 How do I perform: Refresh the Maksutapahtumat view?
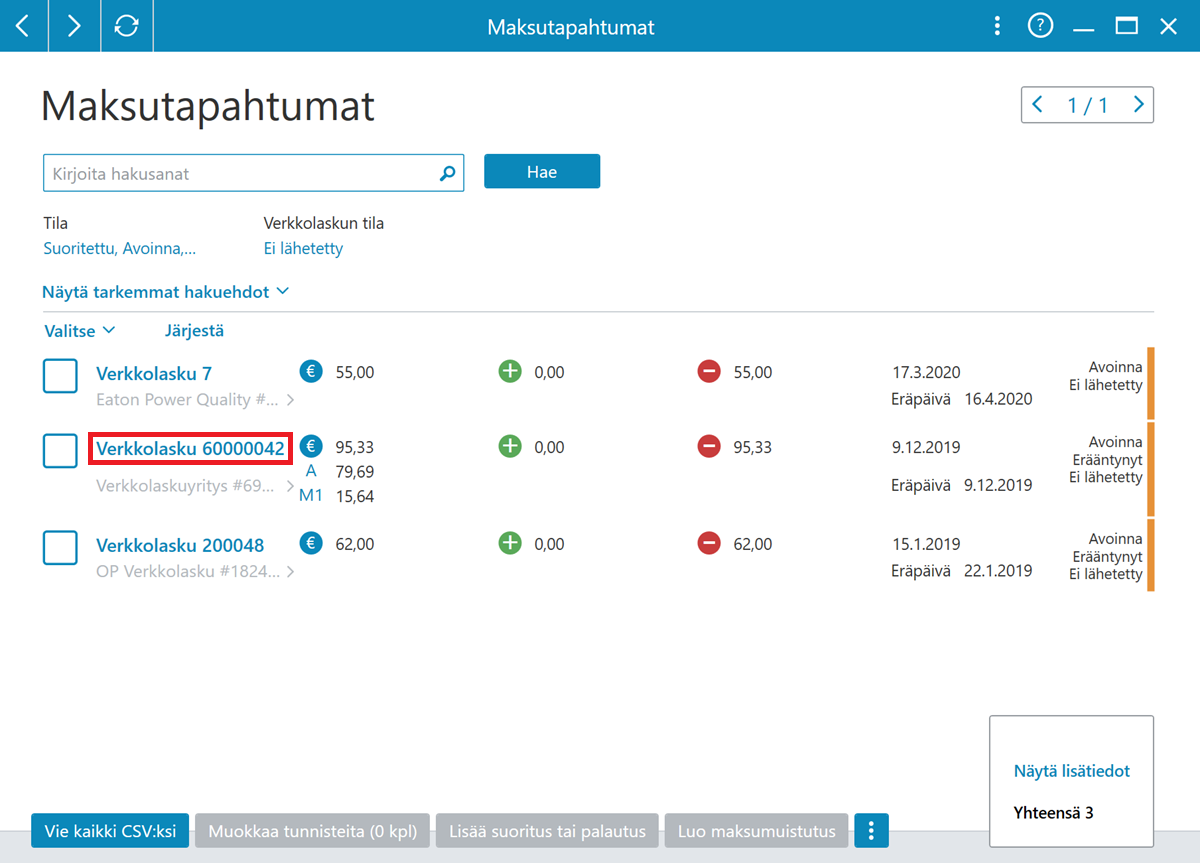(127, 26)
